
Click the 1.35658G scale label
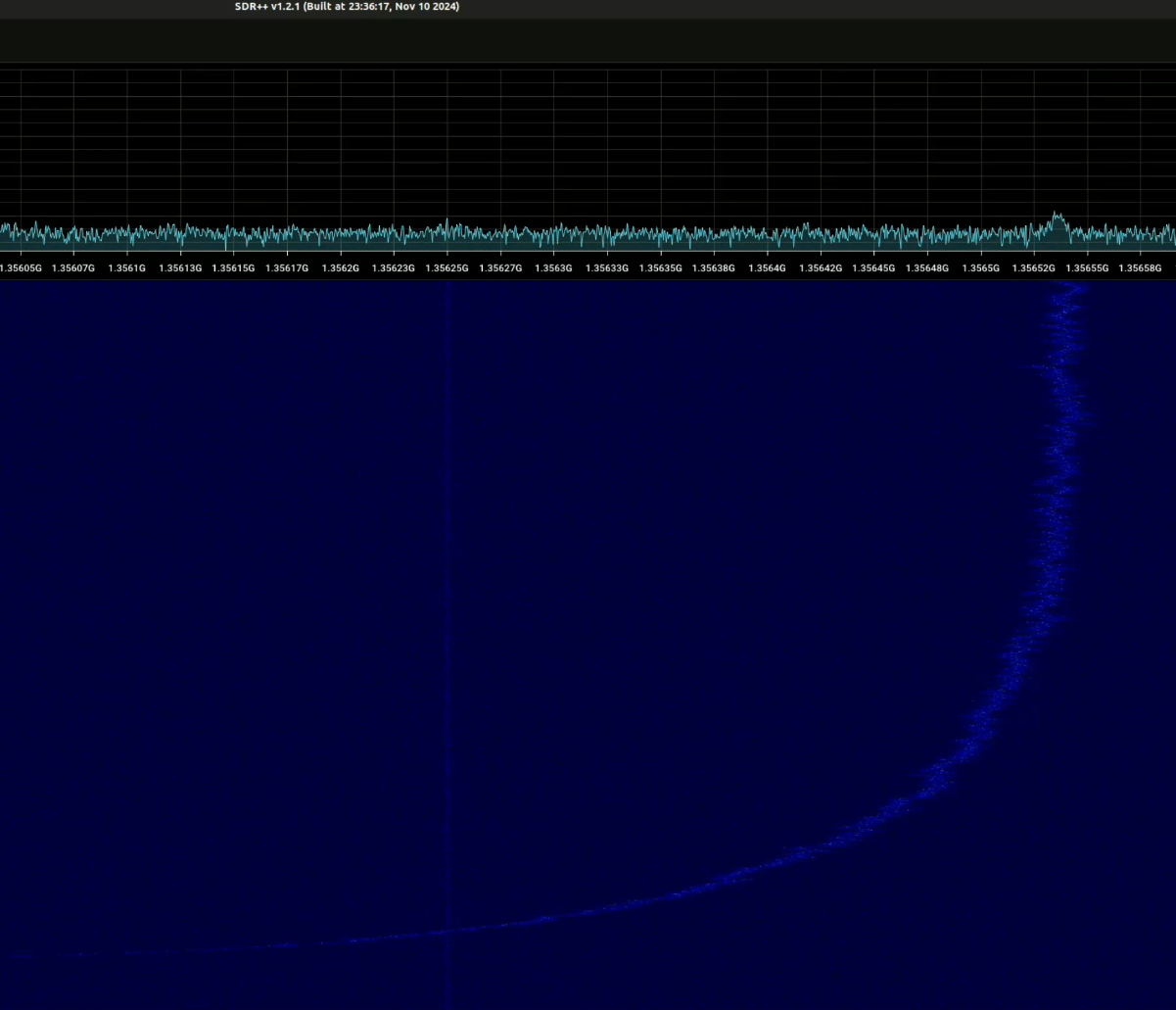point(1140,267)
